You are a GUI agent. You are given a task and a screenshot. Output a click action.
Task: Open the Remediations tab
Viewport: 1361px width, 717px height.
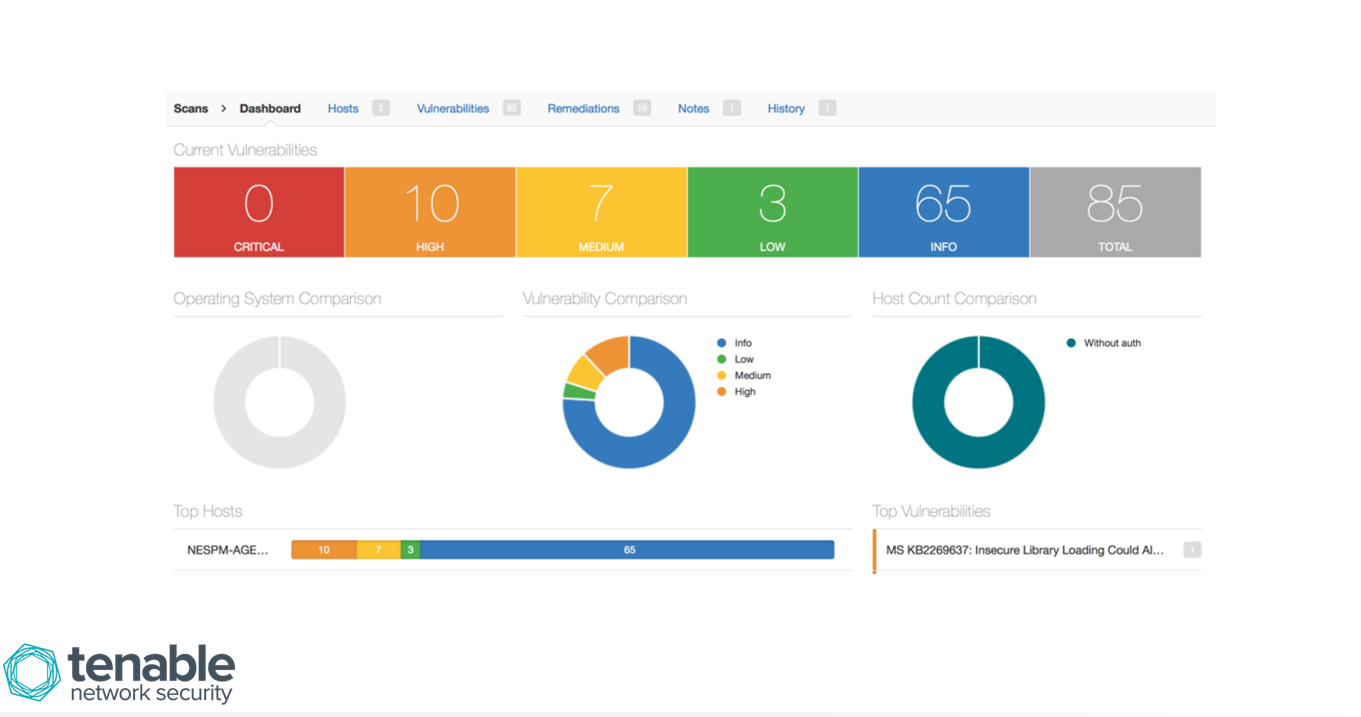pyautogui.click(x=583, y=108)
